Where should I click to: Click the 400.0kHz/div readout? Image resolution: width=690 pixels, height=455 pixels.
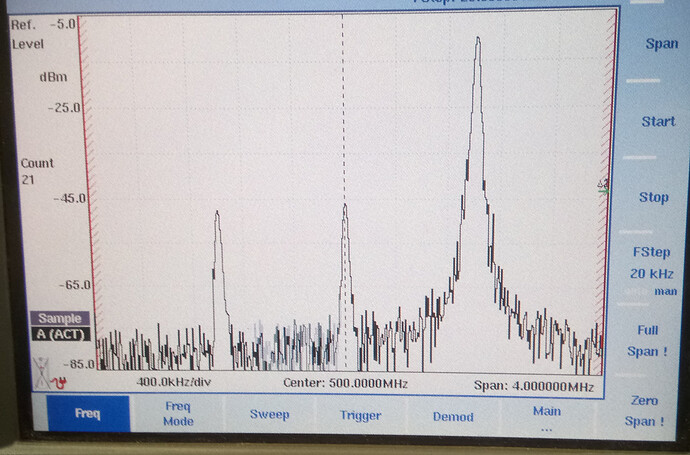pos(174,382)
